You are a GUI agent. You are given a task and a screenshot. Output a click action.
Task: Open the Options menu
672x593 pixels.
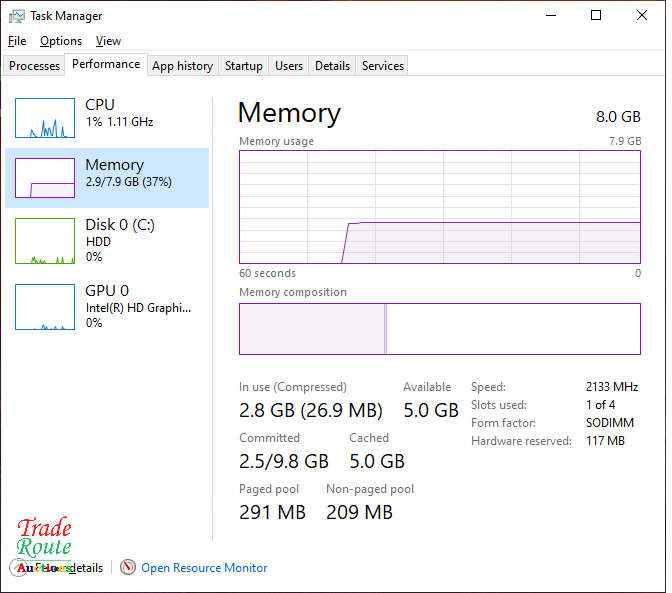61,41
